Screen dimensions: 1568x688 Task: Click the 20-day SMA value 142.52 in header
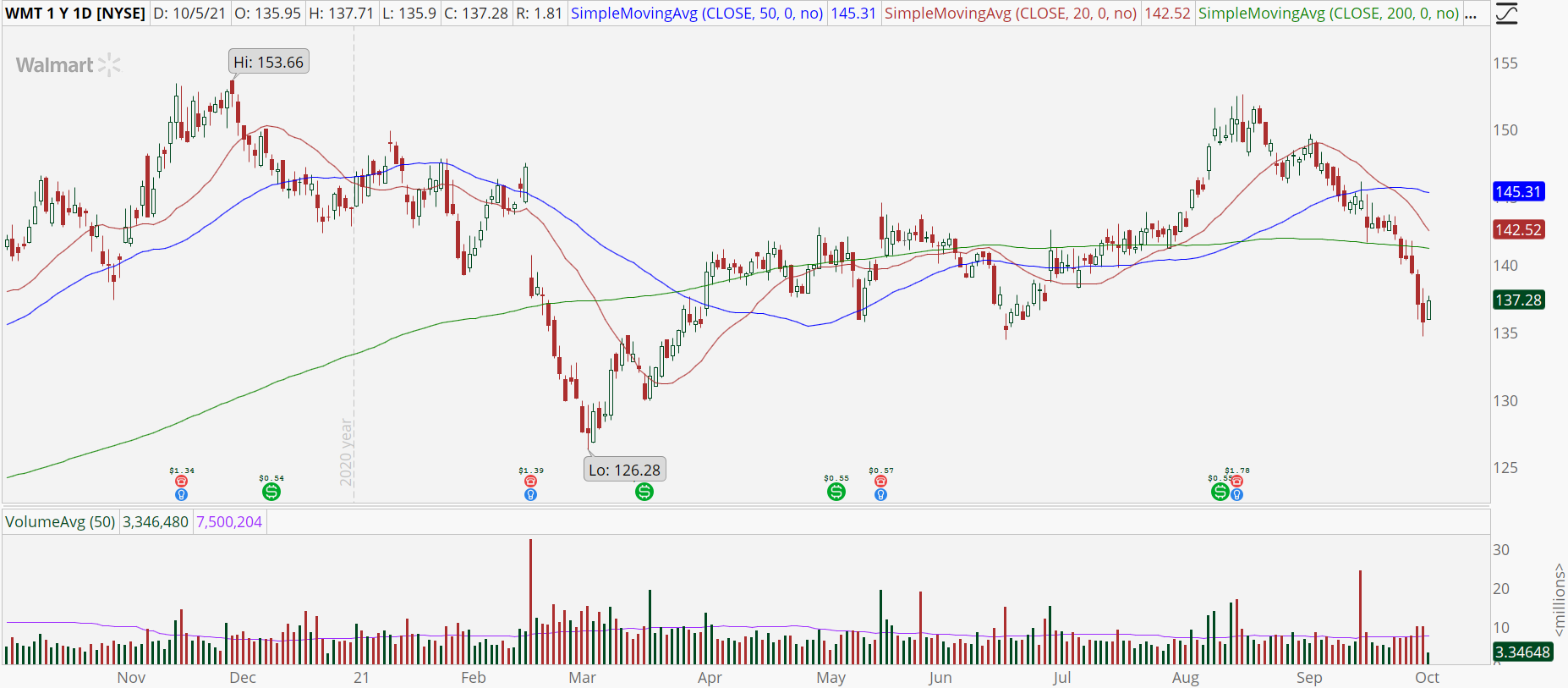click(x=1167, y=14)
